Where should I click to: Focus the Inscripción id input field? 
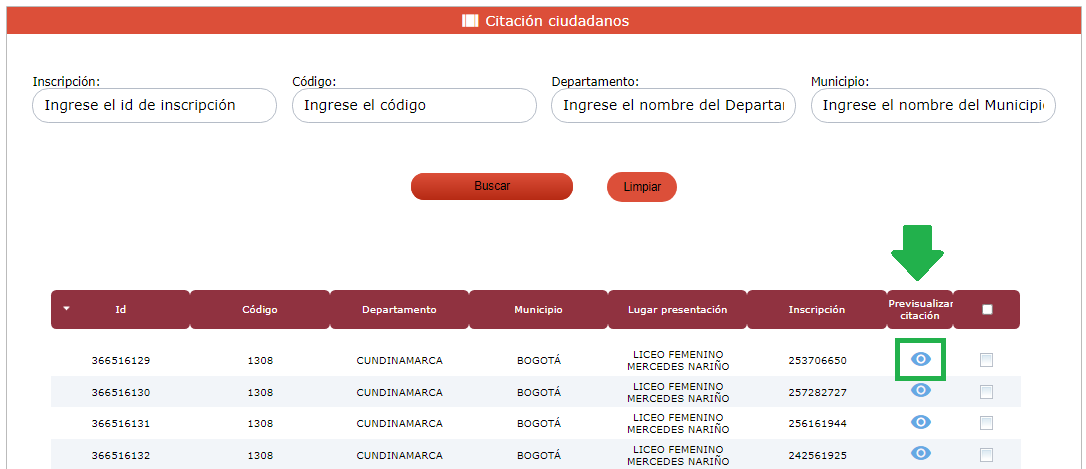coord(154,106)
